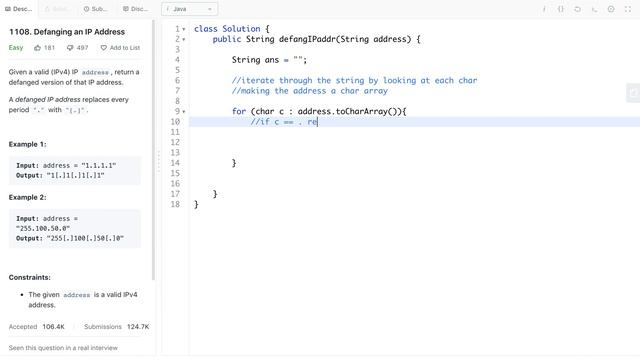Click the public String defangIPaddr method signature

click(x=316, y=39)
